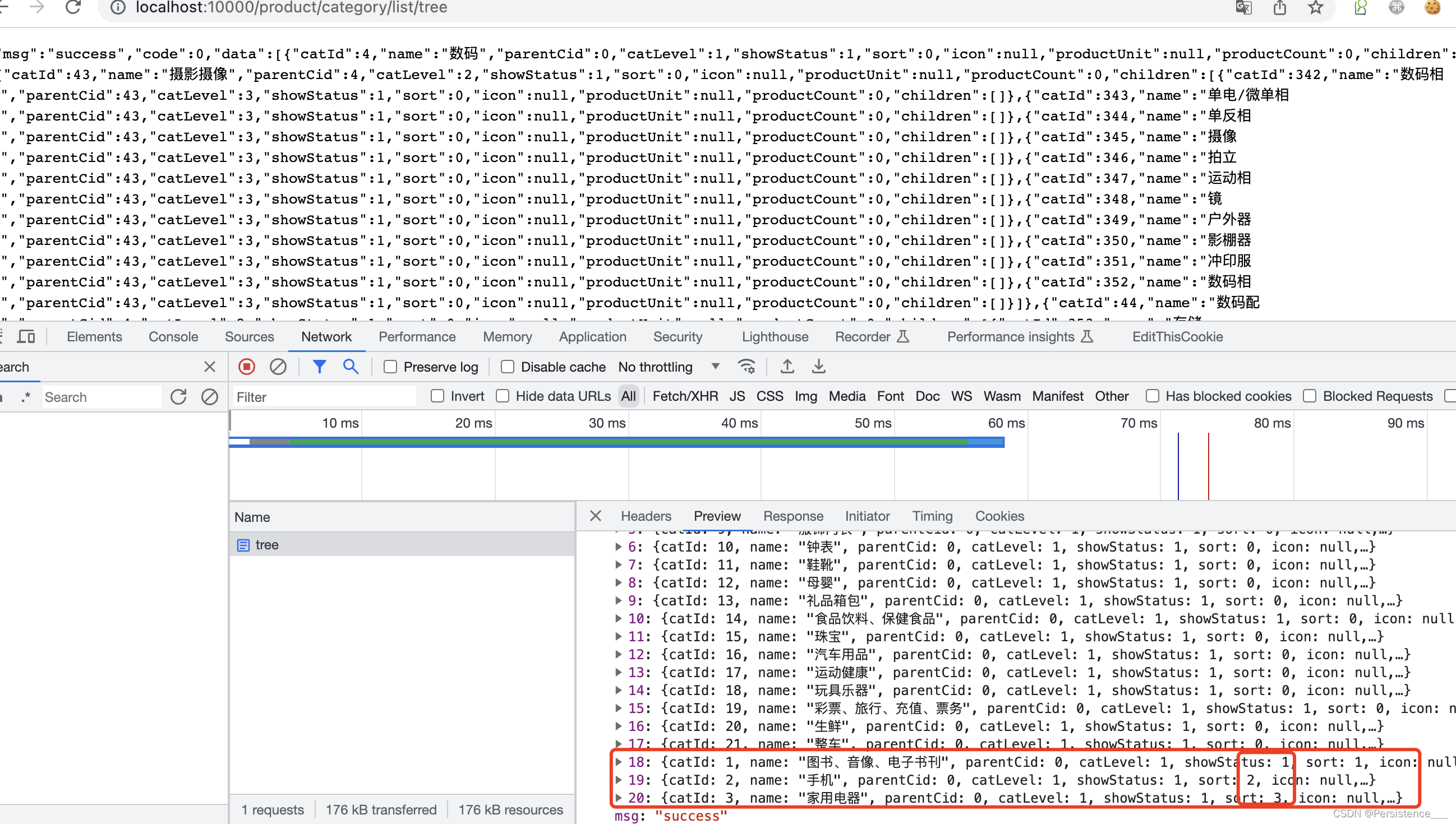Check the Invert filter checkbox
The width and height of the screenshot is (1456, 824).
click(x=437, y=396)
